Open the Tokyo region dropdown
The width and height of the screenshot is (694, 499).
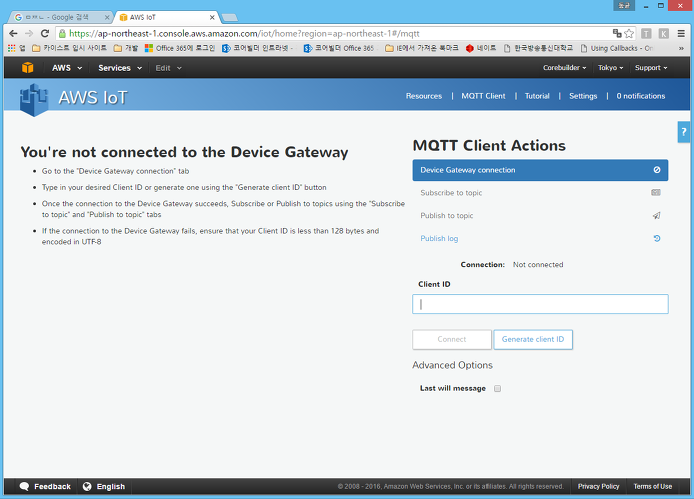(x=610, y=68)
